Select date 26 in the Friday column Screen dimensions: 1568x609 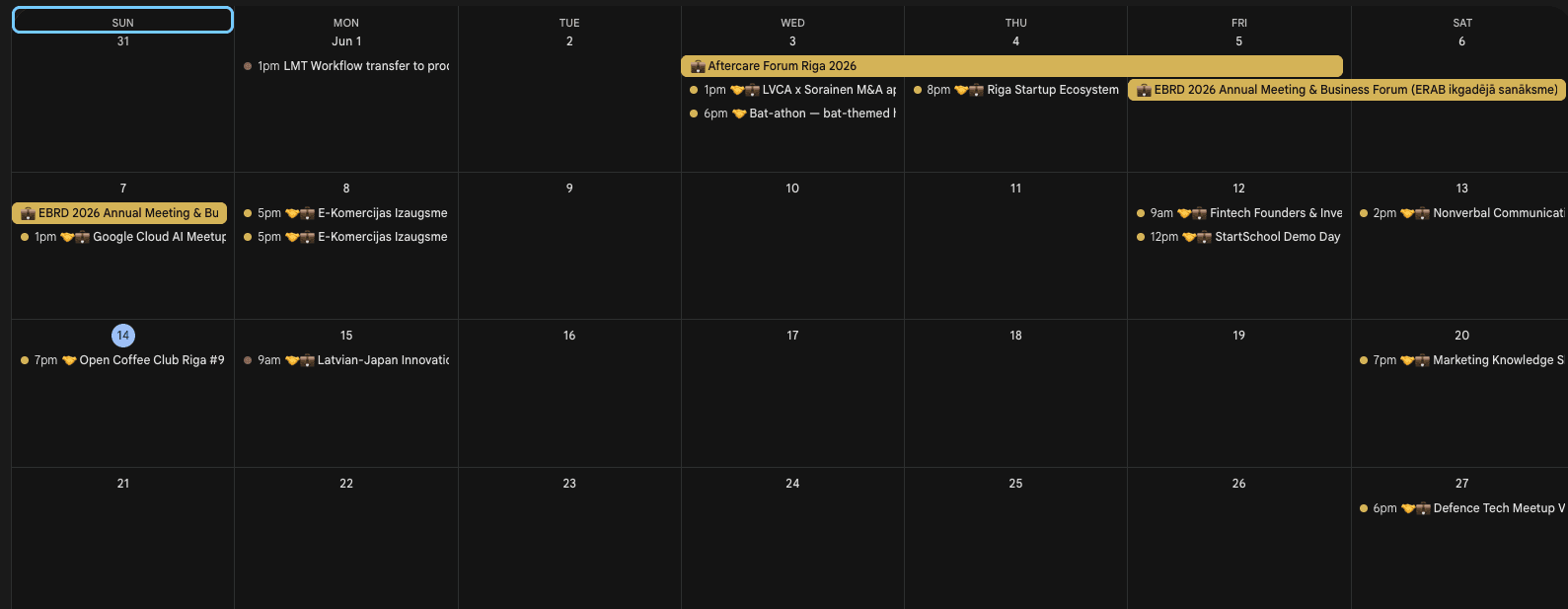(x=1238, y=484)
